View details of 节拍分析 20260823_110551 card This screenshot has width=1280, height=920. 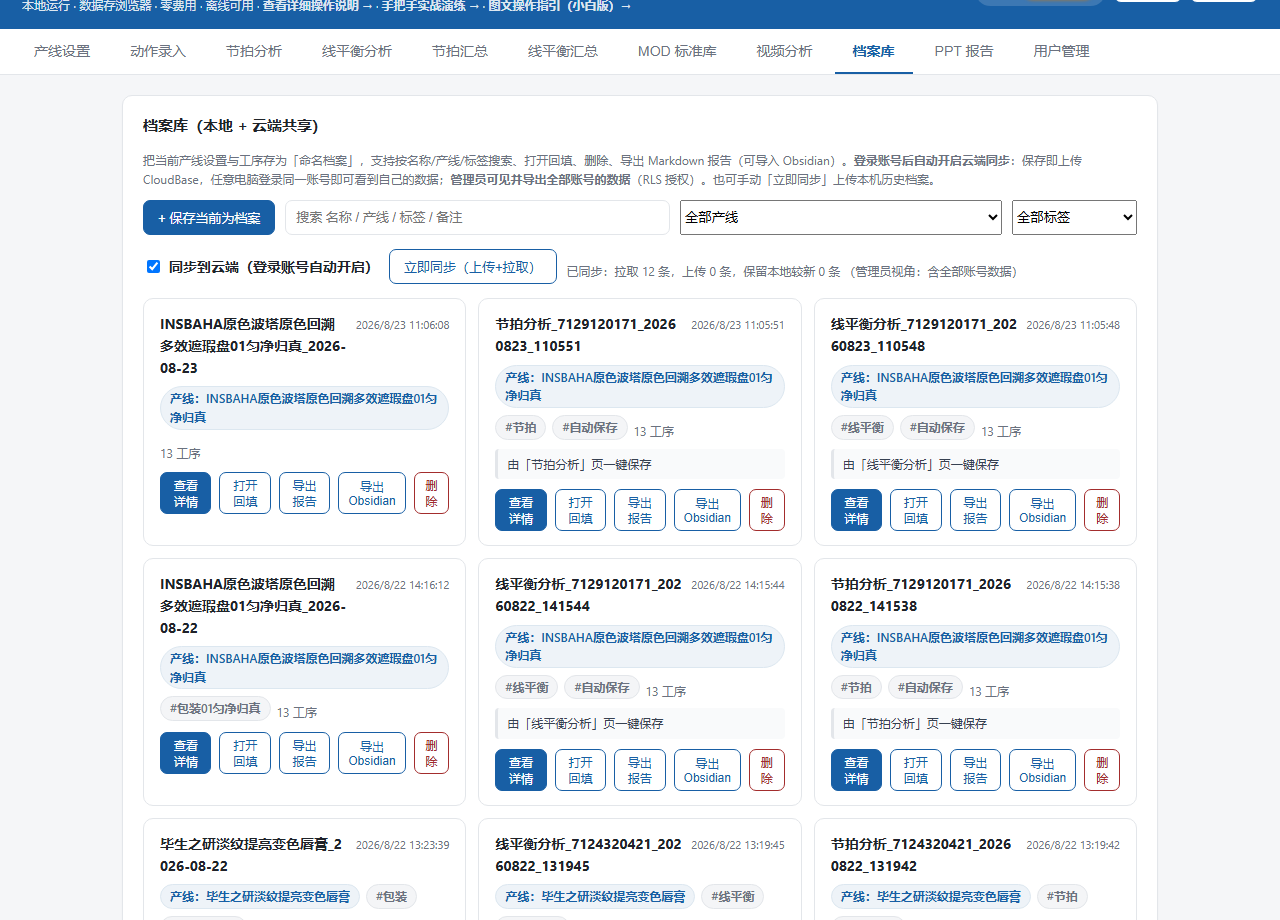pos(521,510)
